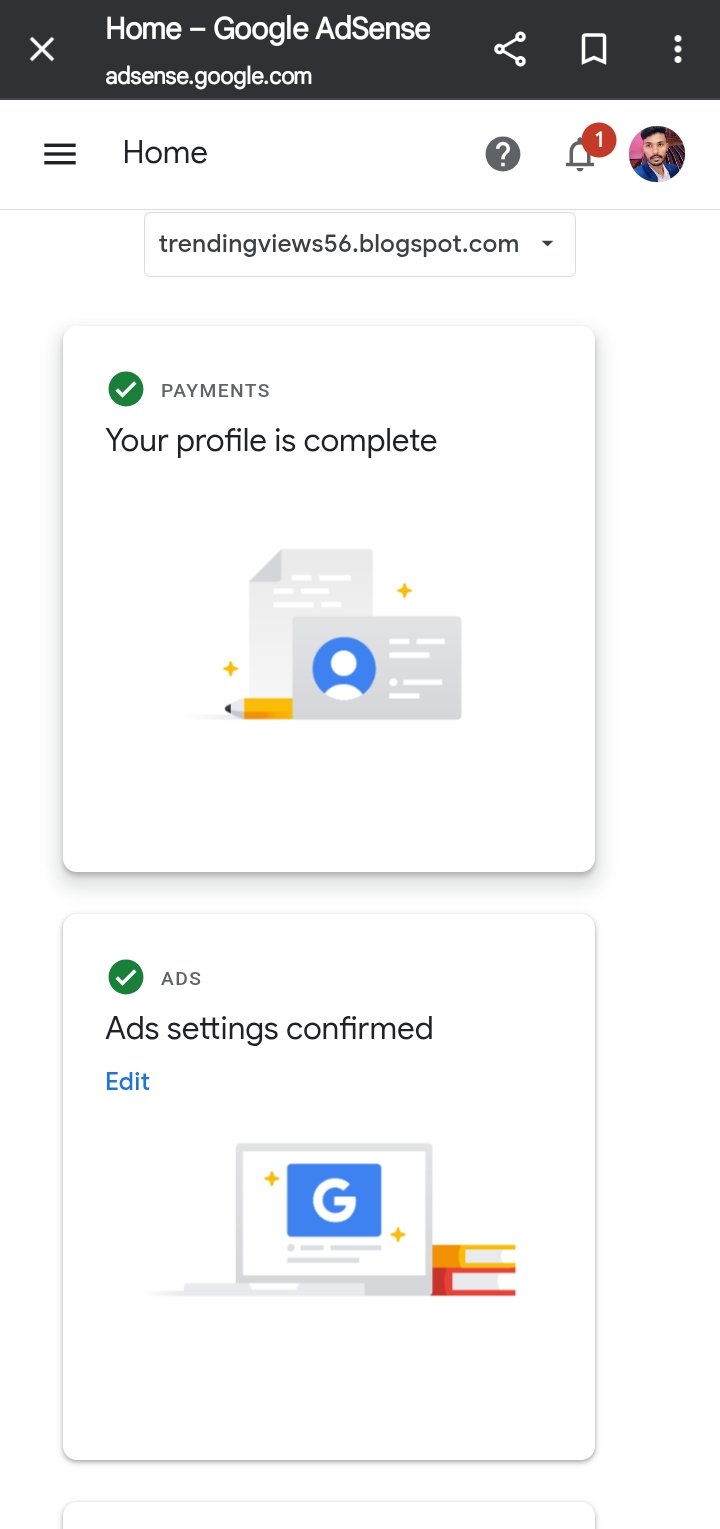Image resolution: width=720 pixels, height=1529 pixels.
Task: Share the page using the share icon
Action: click(510, 48)
